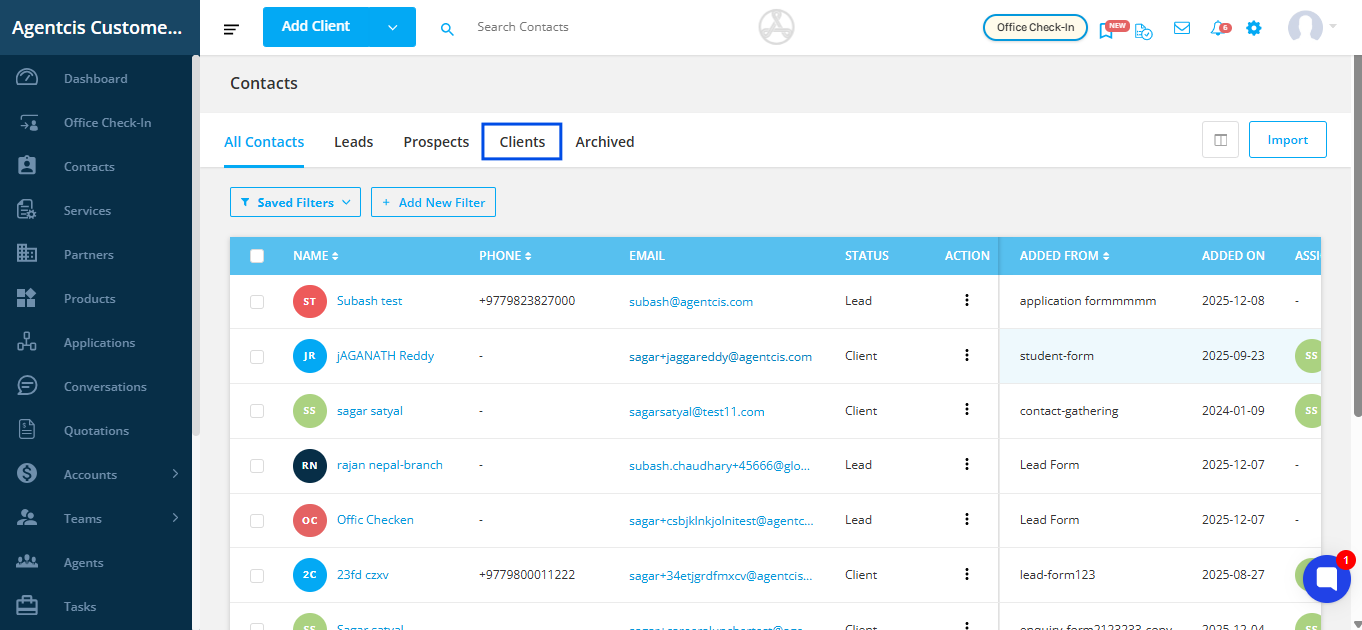Open the task checklist icon in header
1362x630 pixels.
click(1143, 30)
